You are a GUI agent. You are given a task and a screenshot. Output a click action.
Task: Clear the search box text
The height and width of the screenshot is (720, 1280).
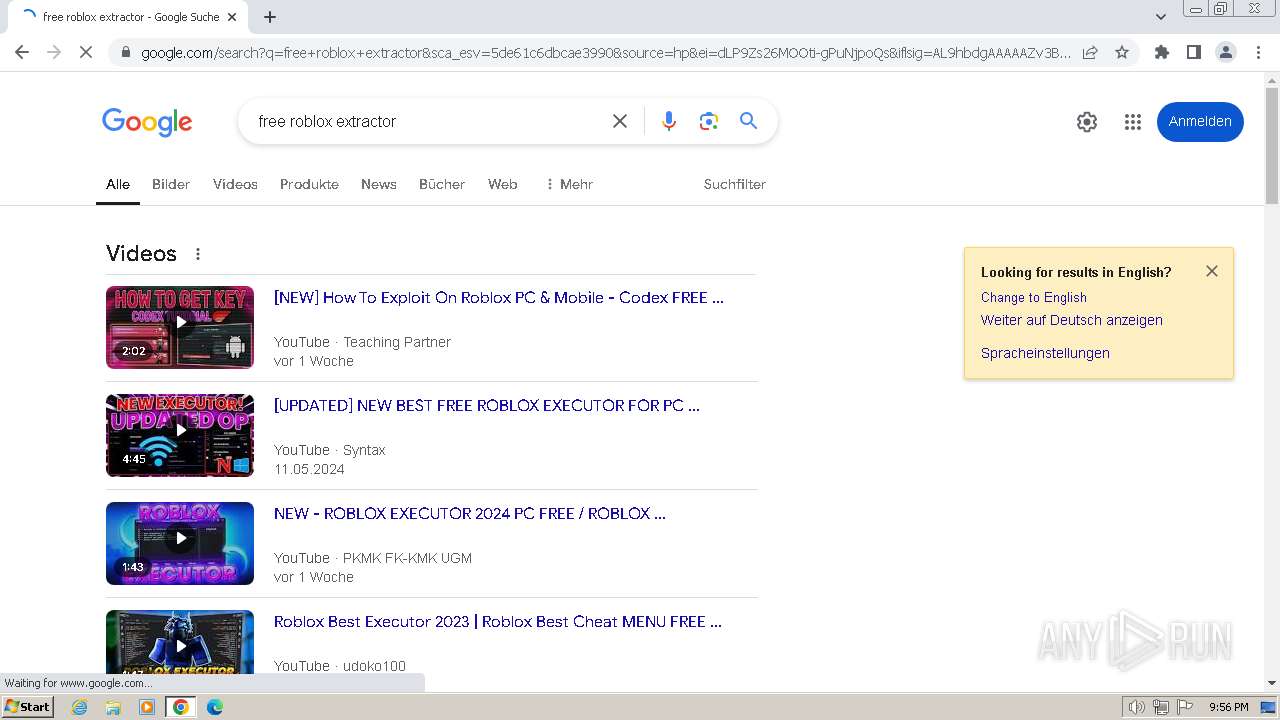[x=620, y=121]
